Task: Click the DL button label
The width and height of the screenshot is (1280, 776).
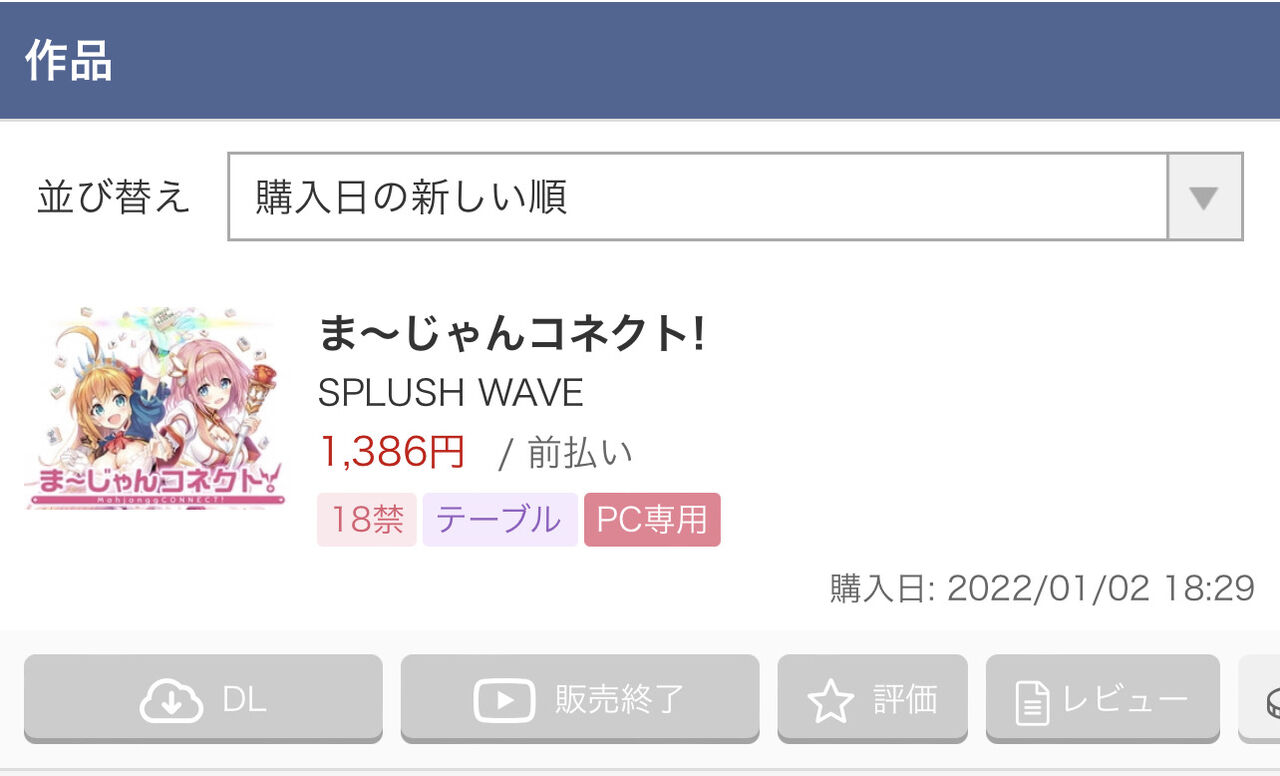Action: pos(244,700)
